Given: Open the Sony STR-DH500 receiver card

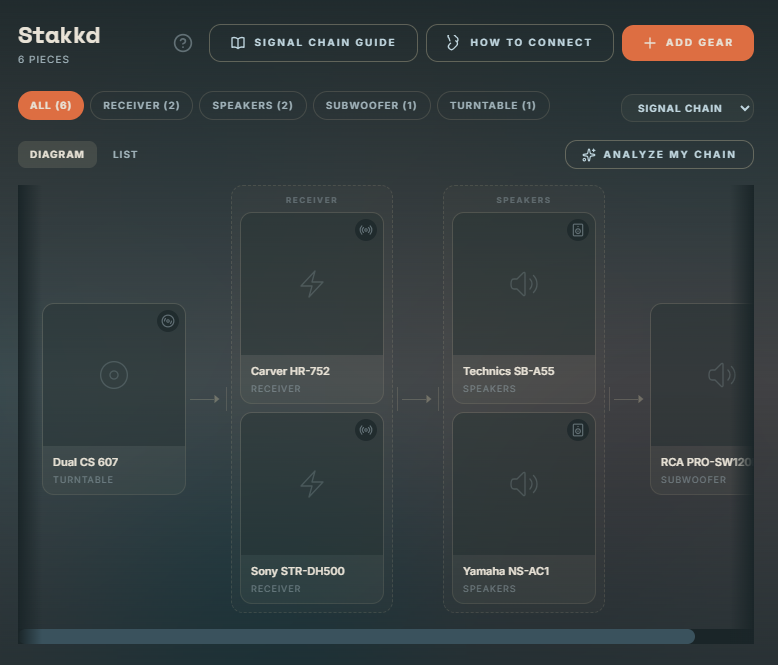Looking at the screenshot, I should pos(312,508).
